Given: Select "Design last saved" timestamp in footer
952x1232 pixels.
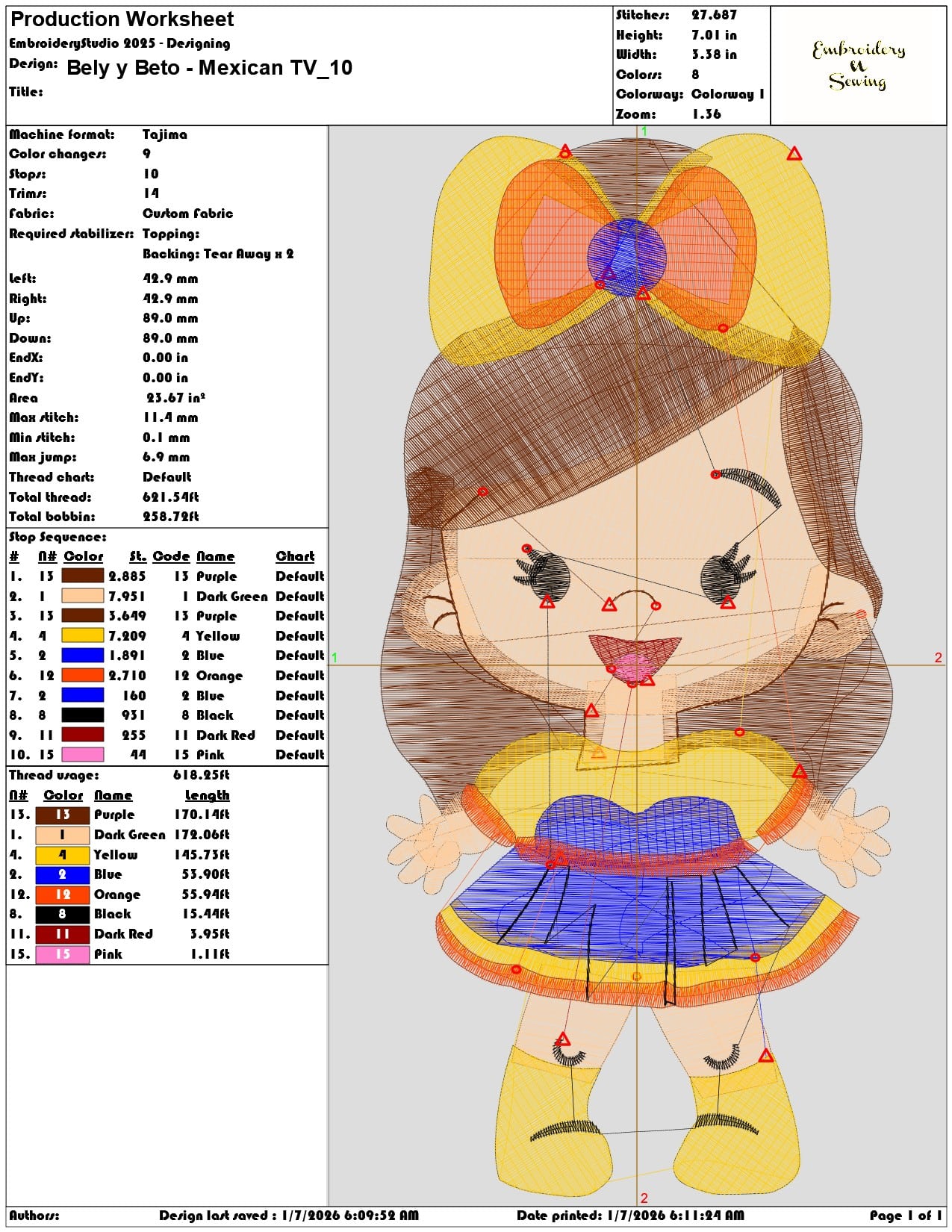Looking at the screenshot, I should coord(289,1216).
